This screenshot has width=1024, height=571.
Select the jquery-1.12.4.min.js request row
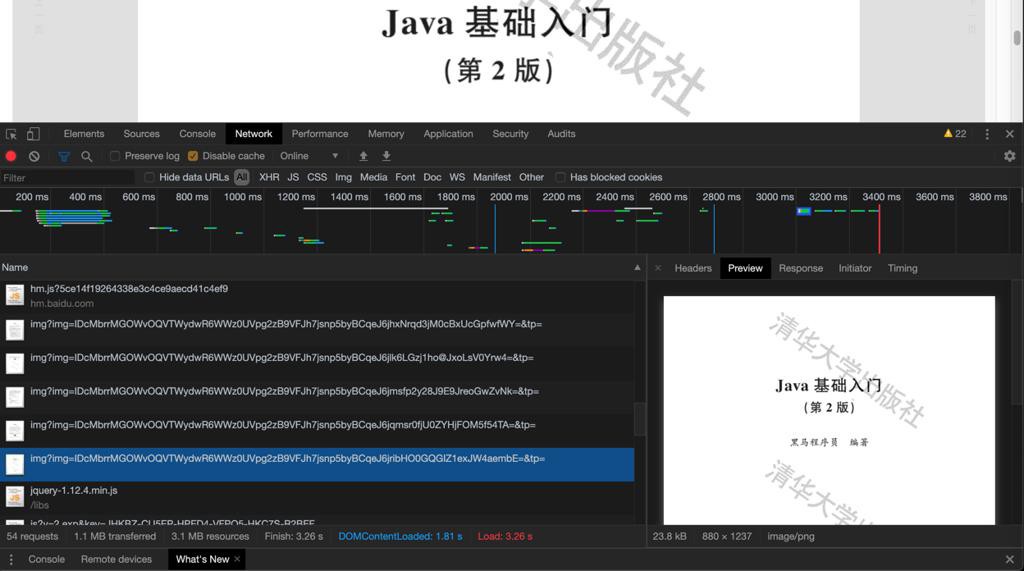click(317, 498)
